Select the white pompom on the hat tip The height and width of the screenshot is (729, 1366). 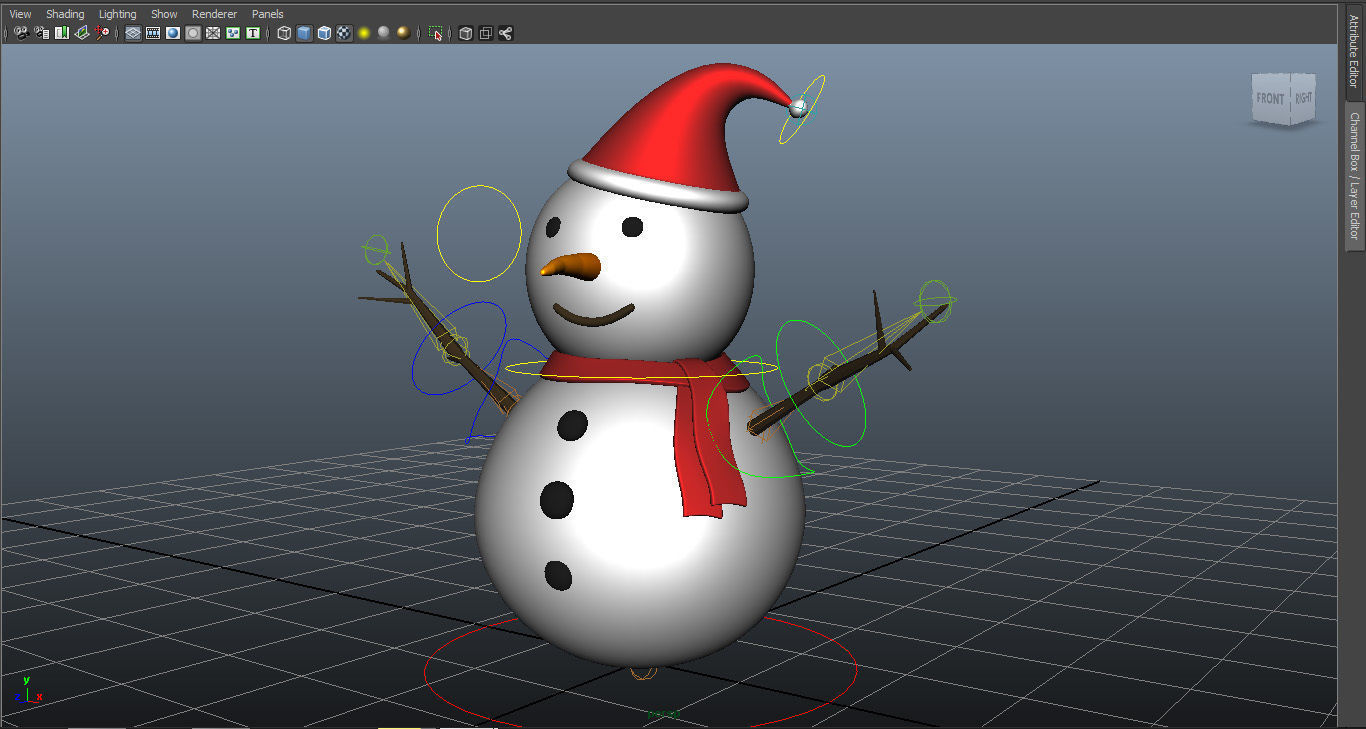tap(798, 106)
